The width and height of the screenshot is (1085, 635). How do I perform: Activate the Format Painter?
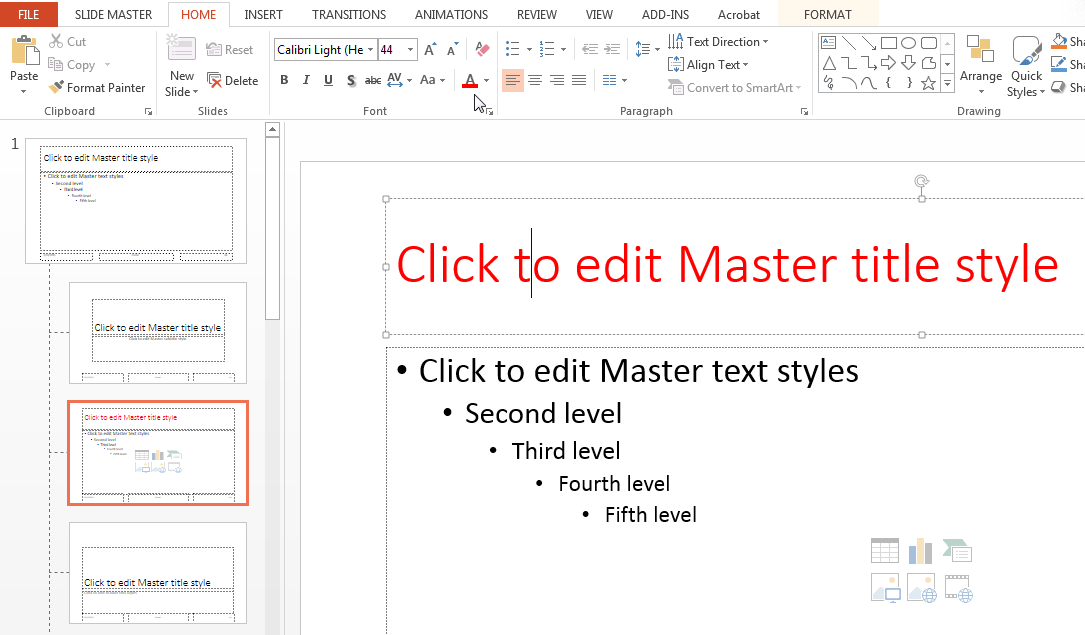coord(97,87)
